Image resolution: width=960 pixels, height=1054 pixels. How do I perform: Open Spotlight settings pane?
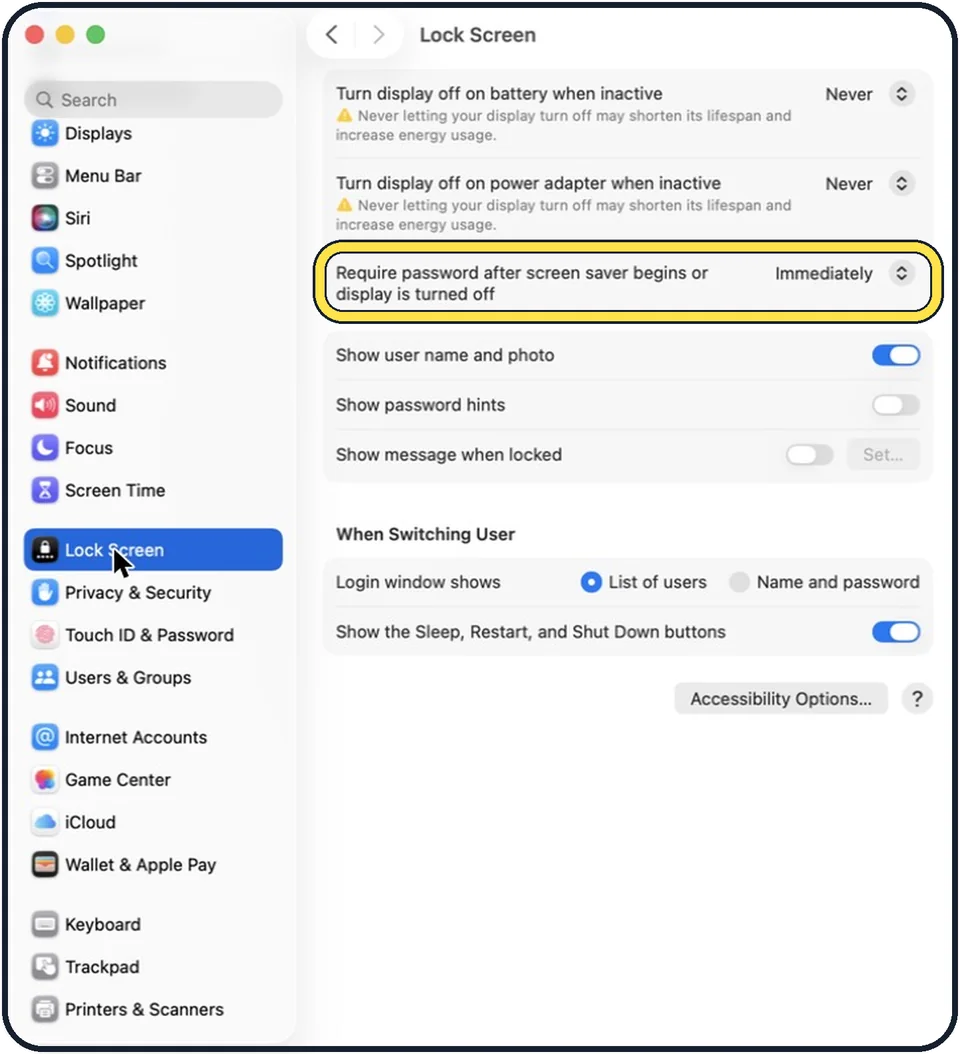point(154,261)
